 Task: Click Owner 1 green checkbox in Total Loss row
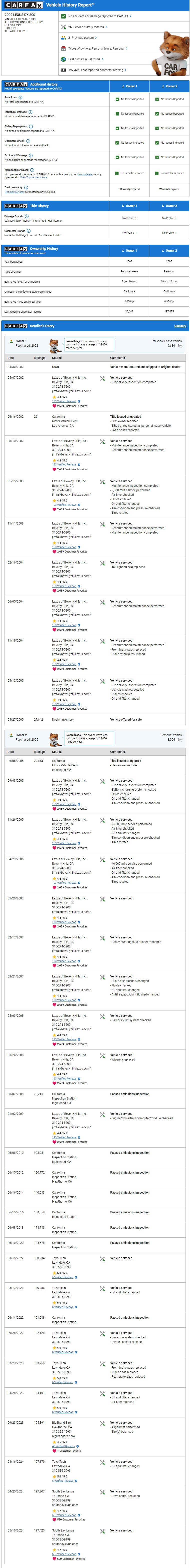117,99
